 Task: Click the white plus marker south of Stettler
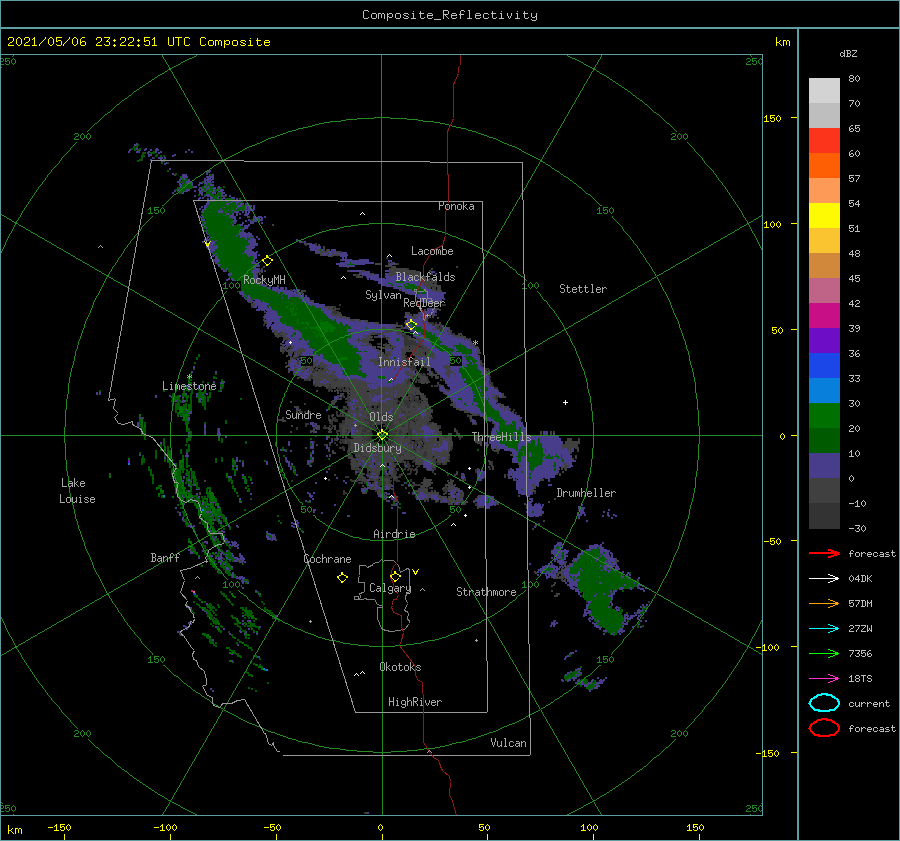click(565, 402)
